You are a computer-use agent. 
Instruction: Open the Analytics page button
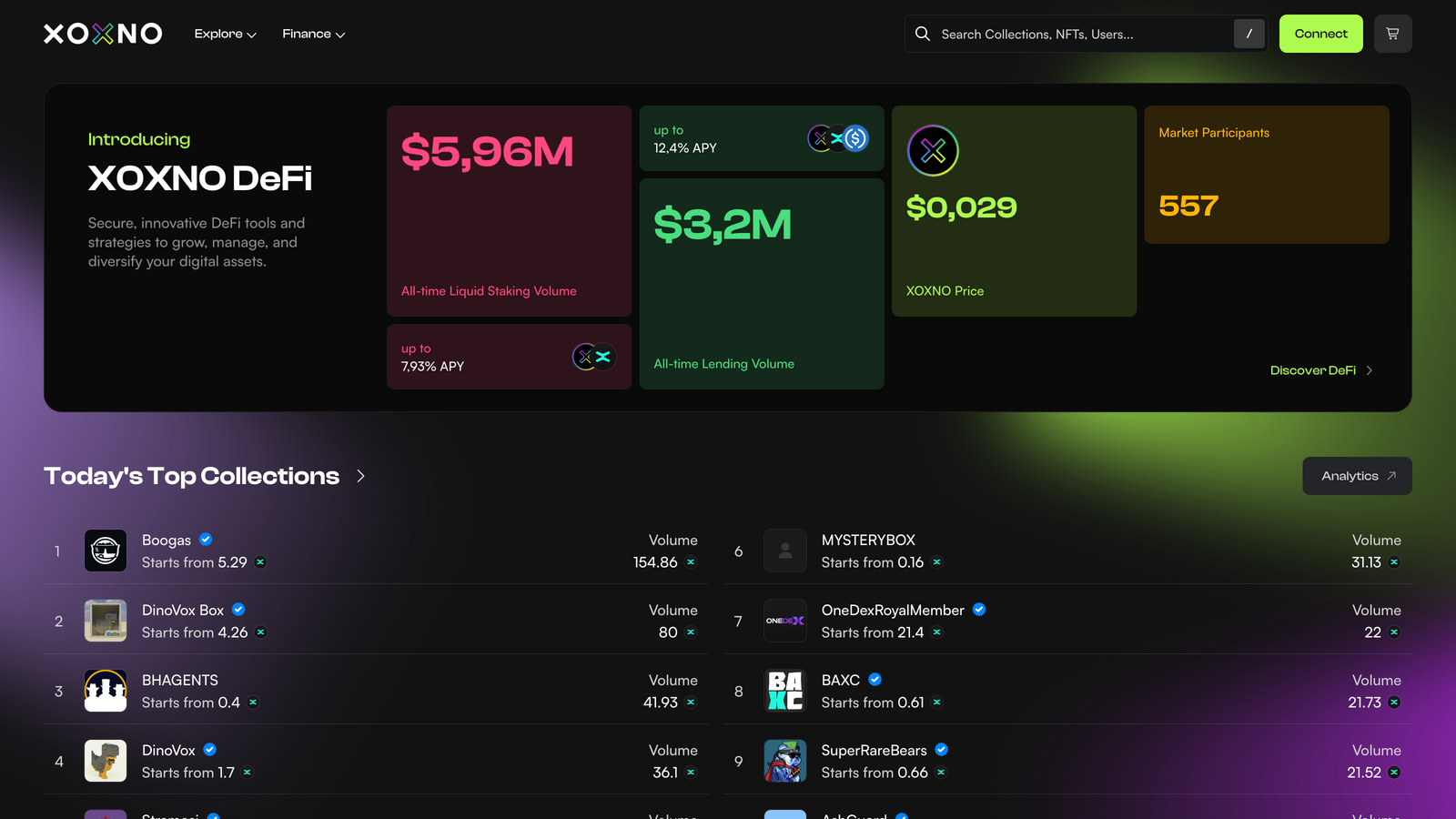coord(1357,476)
